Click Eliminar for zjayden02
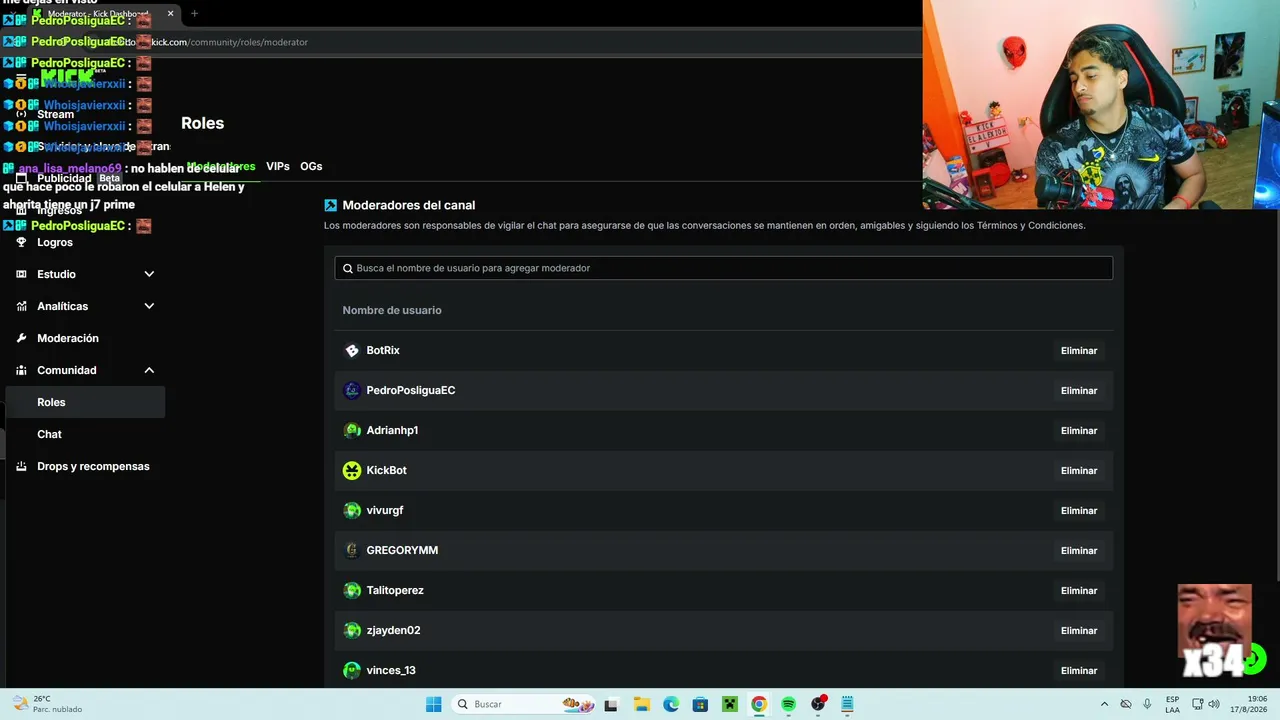Screen dimensions: 1280x720 point(1079,631)
